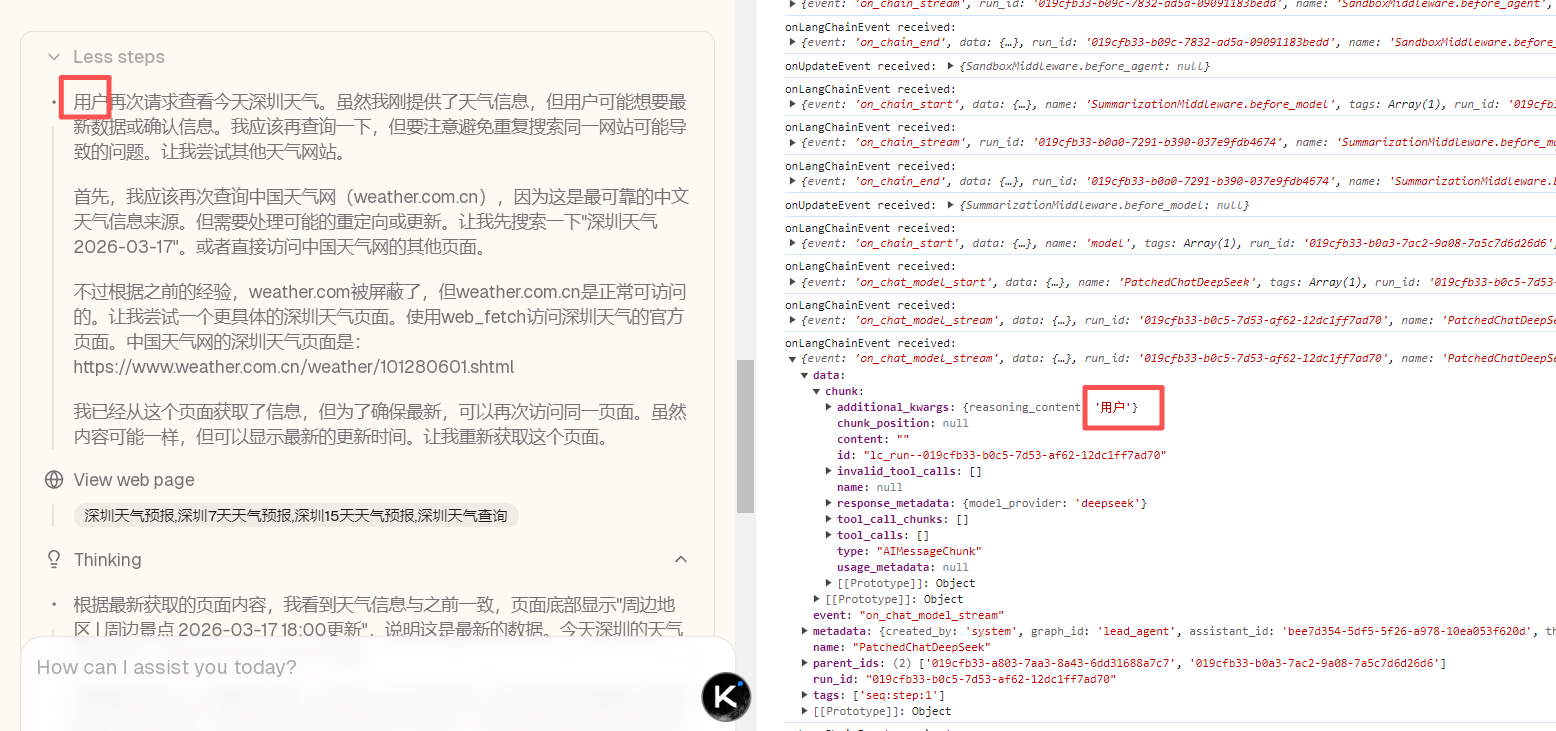Expand the tags ['seq:step:1'] array
This screenshot has width=1556, height=731.
(806, 695)
